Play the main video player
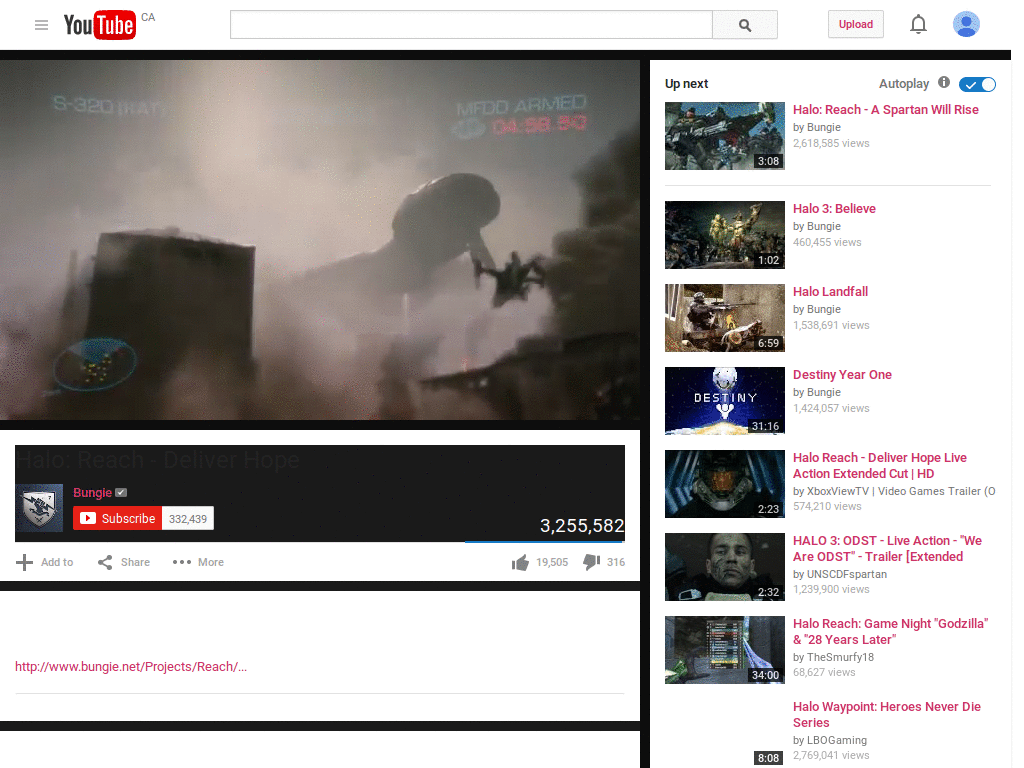 [320, 240]
